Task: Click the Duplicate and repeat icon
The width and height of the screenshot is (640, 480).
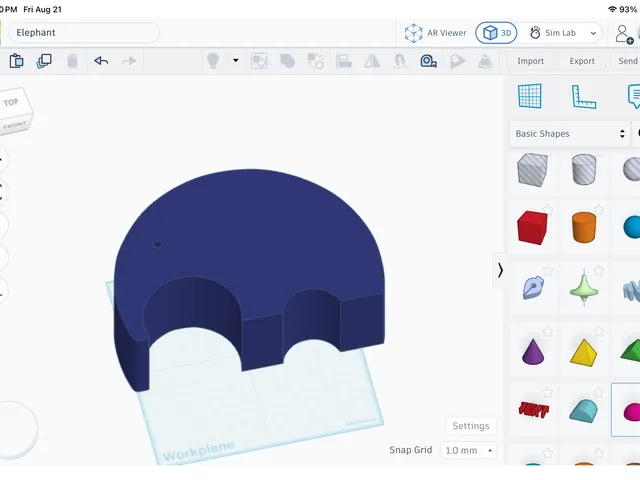Action: 44,61
